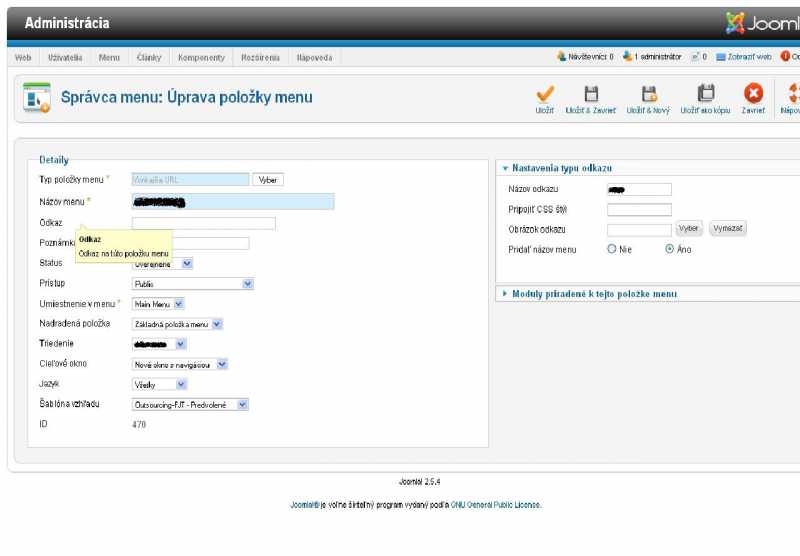This screenshot has height=556, width=800.
Task: Click the Uložiť & Nový icon
Action: (x=649, y=94)
